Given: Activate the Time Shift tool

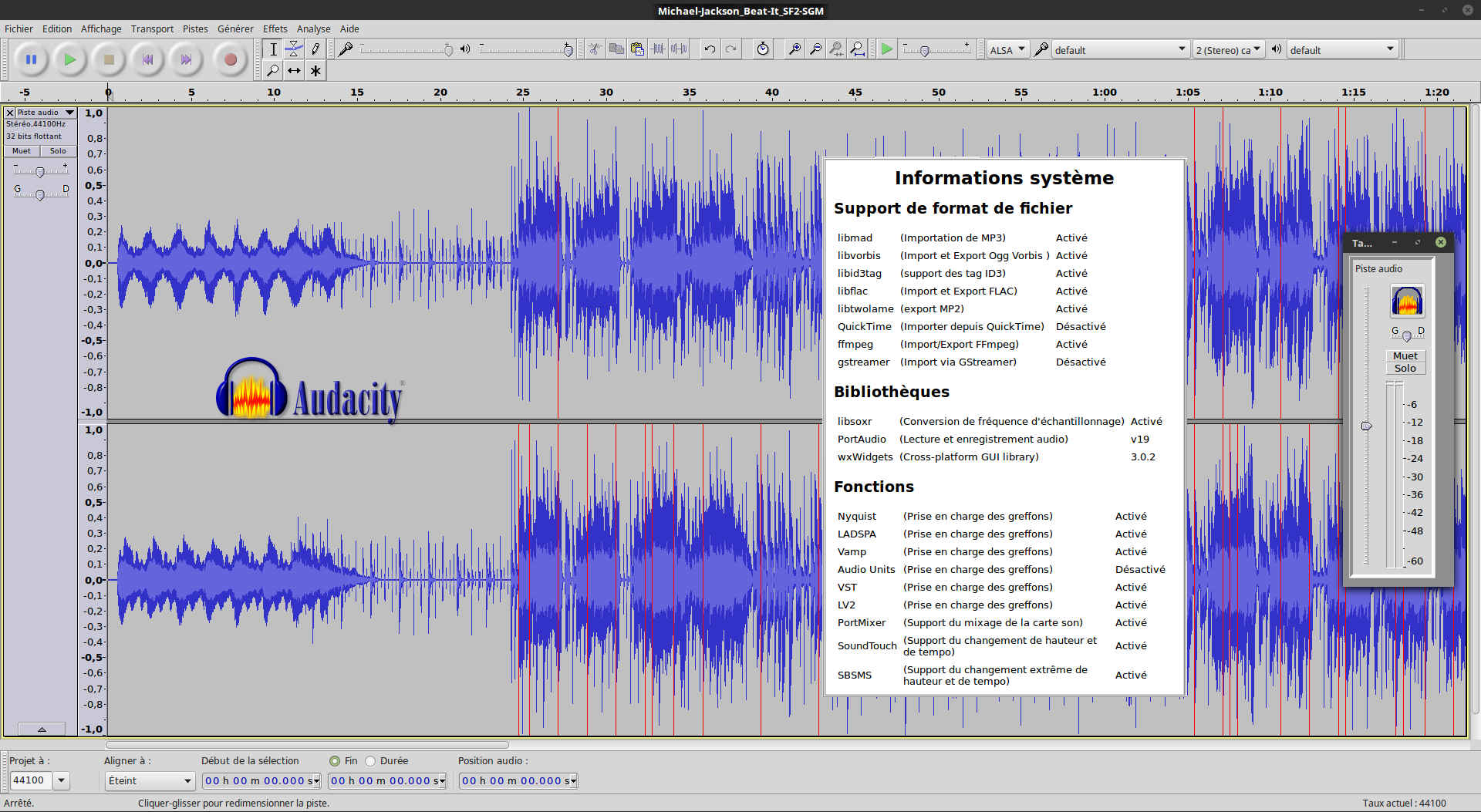Looking at the screenshot, I should 294,71.
